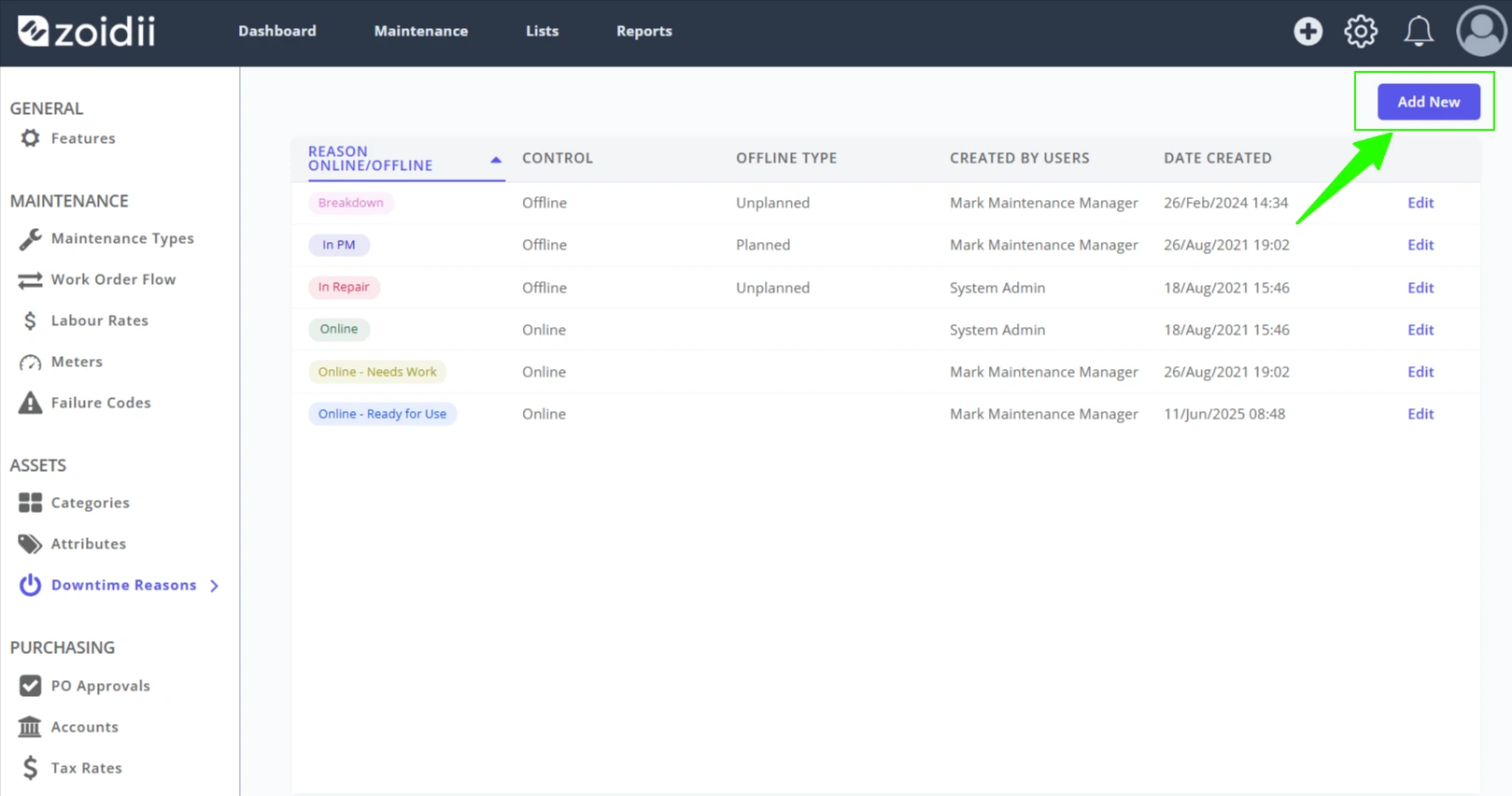Viewport: 1512px width, 796px height.
Task: Click the yellow Online - Needs Work tag
Action: [377, 372]
